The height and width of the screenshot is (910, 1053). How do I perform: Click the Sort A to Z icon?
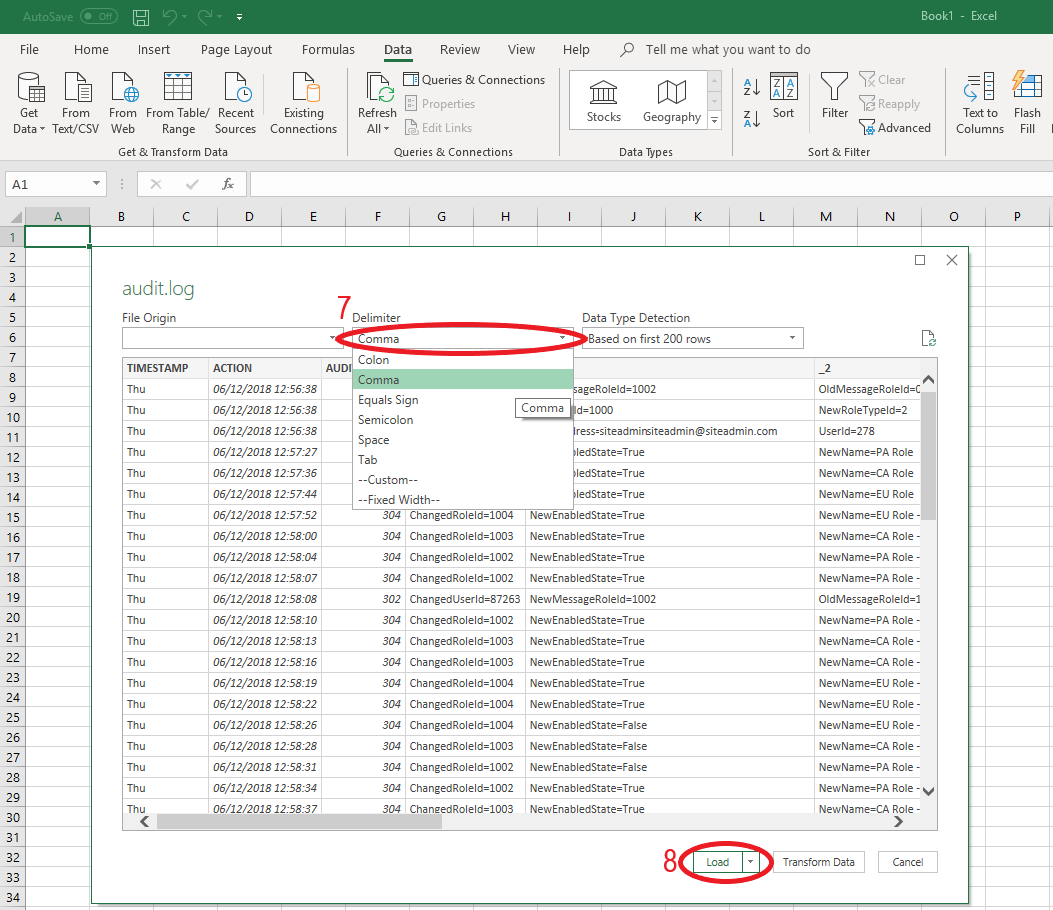coord(752,88)
